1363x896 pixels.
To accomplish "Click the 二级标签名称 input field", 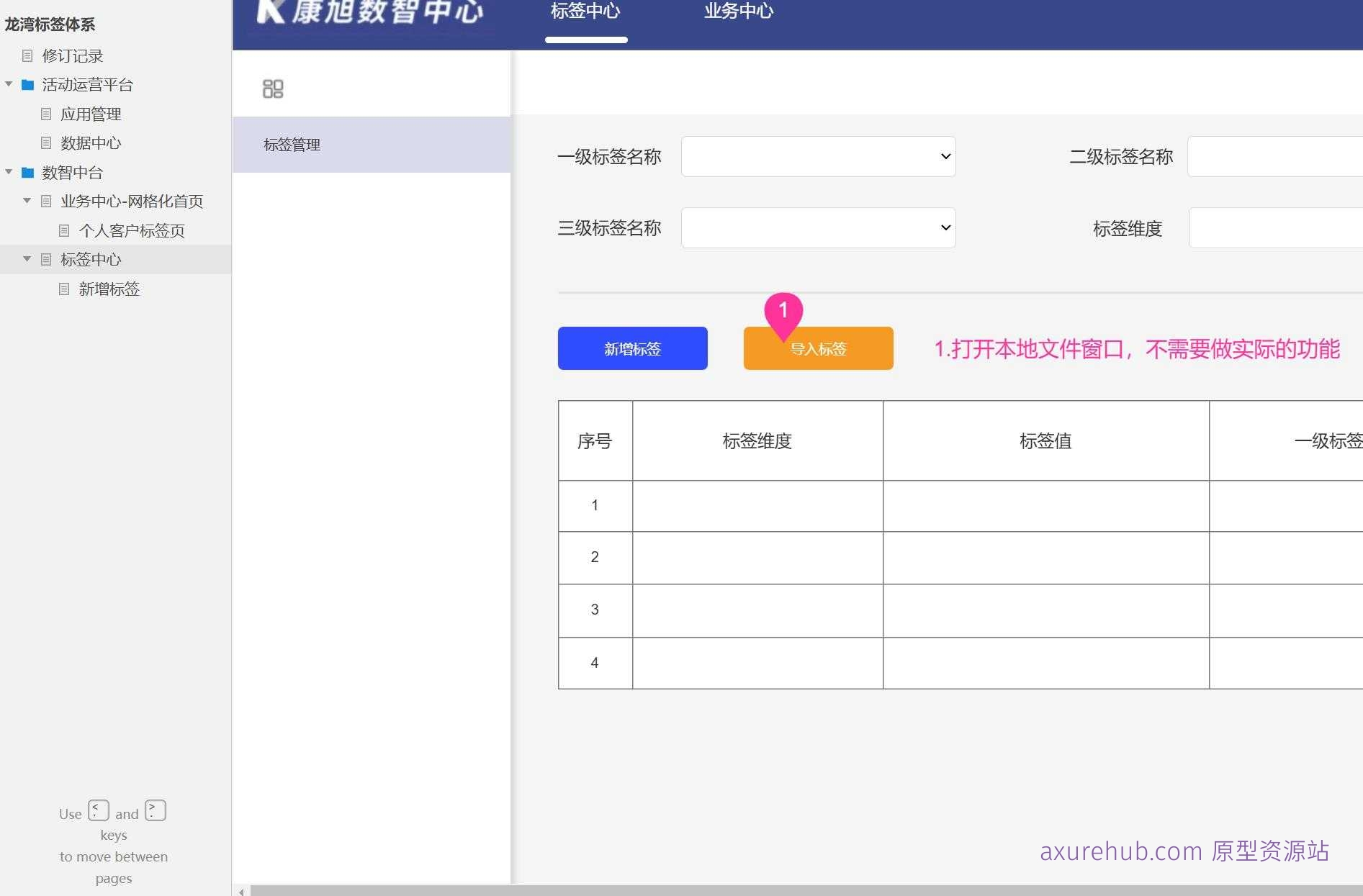I will point(1289,156).
